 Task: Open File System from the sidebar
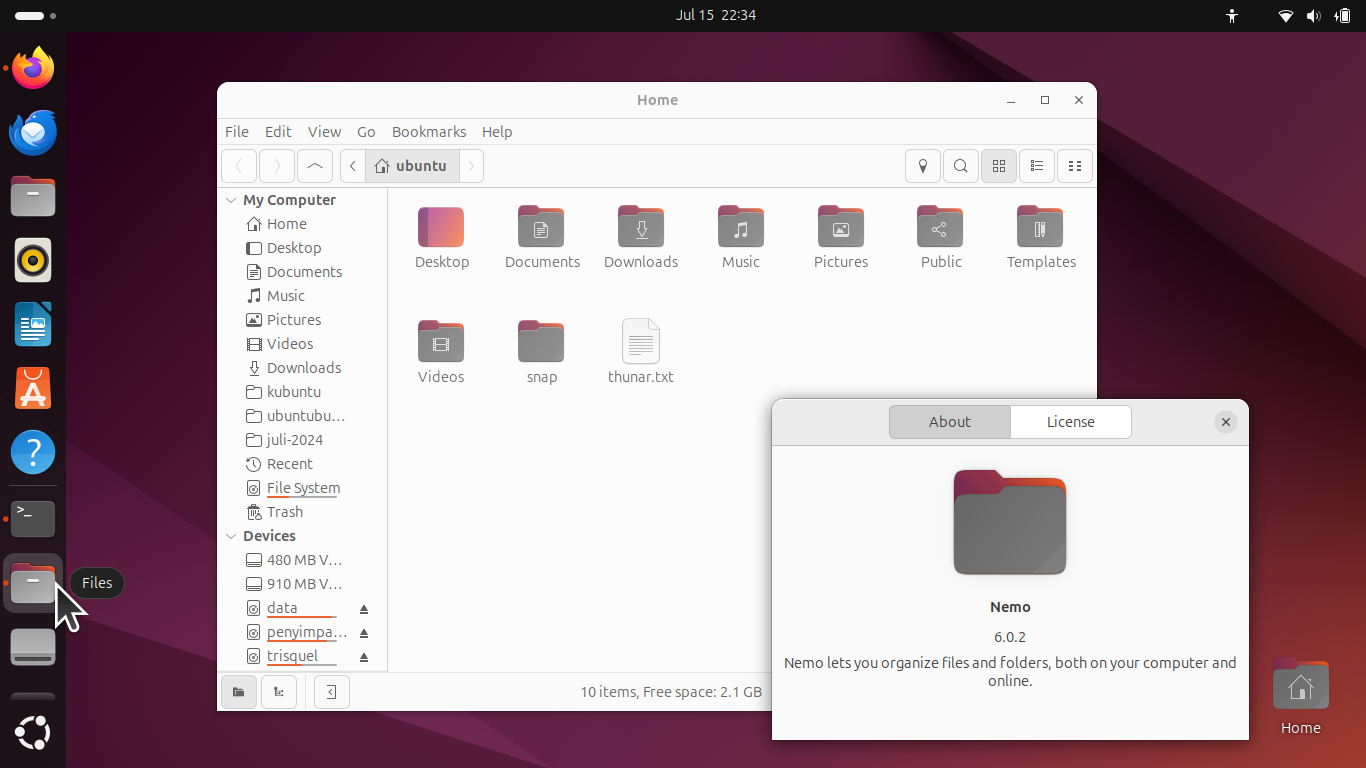coord(302,488)
